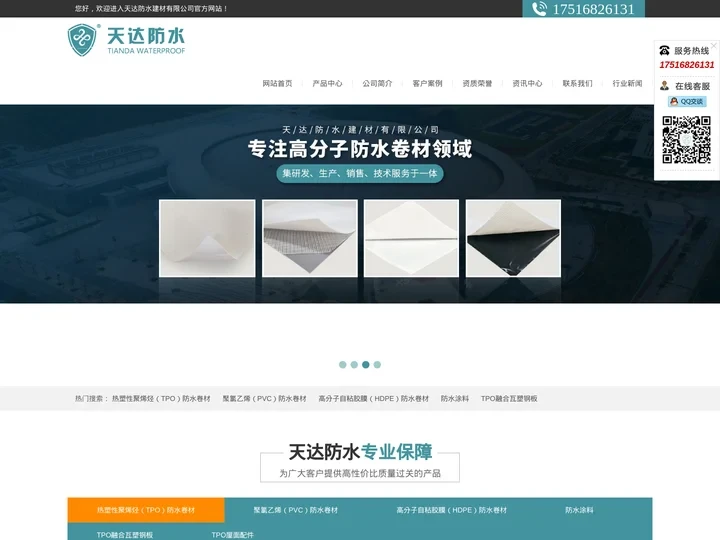Select orange 热塑性聚烯烃（TPO）防水卷材 tab
The image size is (720, 540).
[x=146, y=510]
